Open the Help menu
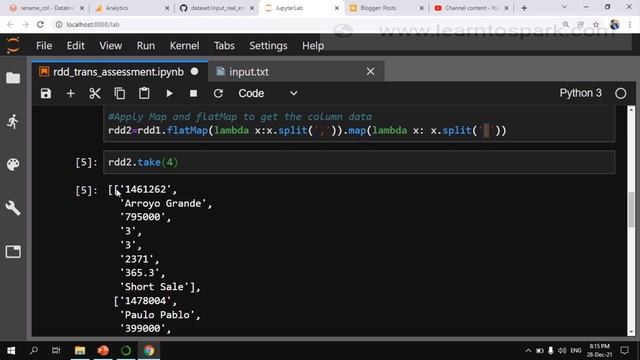 tap(313, 46)
